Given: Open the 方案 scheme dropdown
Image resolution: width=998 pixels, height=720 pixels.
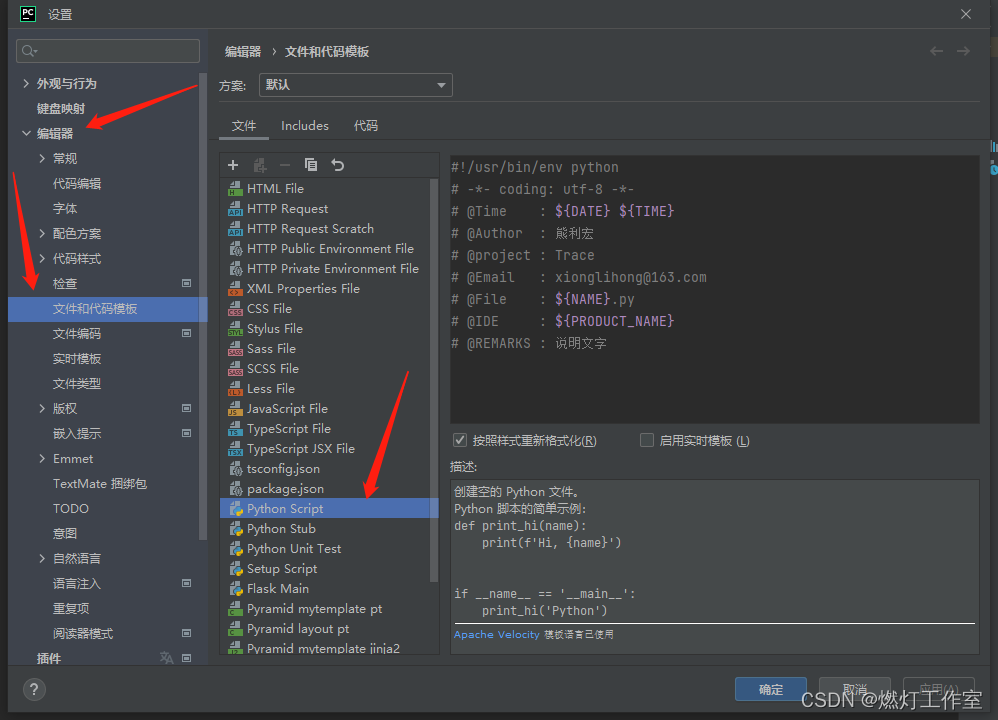Looking at the screenshot, I should tap(355, 85).
